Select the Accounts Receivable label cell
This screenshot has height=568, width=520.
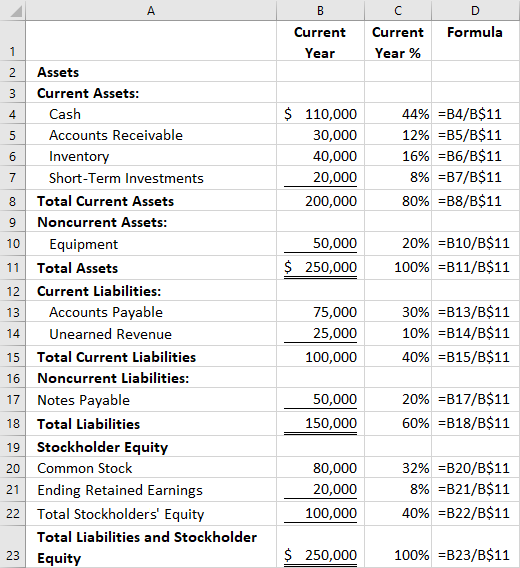pyautogui.click(x=151, y=135)
